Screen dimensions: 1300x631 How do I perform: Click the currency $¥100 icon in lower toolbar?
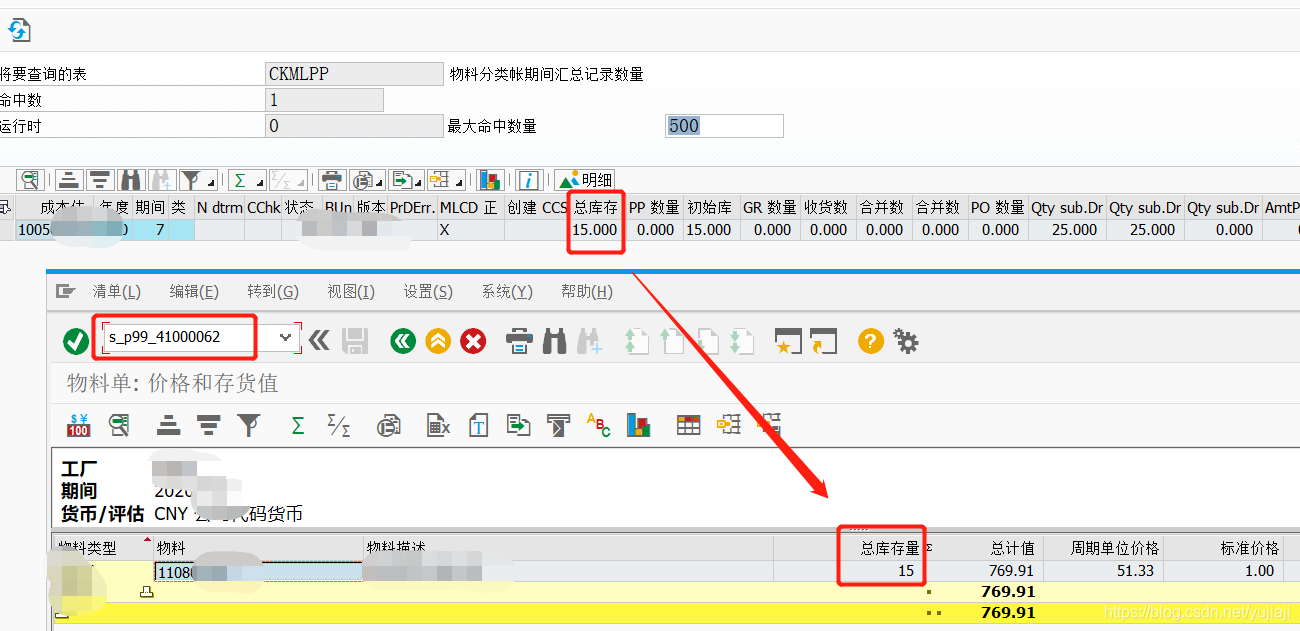point(78,425)
